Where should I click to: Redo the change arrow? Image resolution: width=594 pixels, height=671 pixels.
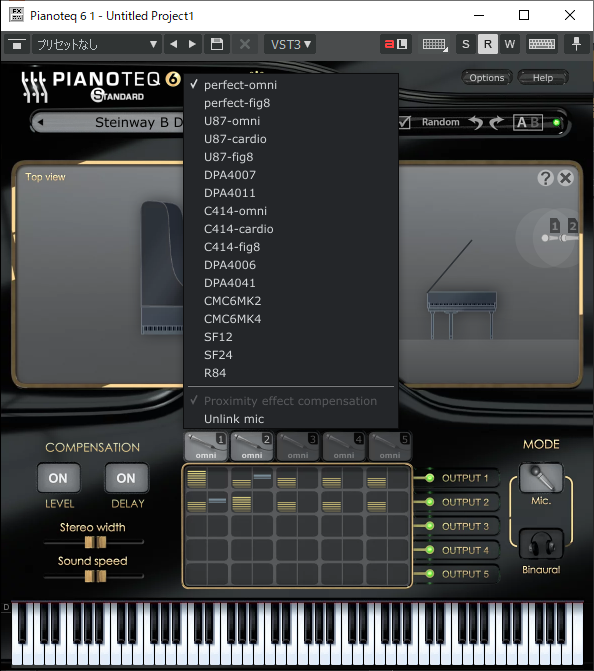click(x=496, y=123)
